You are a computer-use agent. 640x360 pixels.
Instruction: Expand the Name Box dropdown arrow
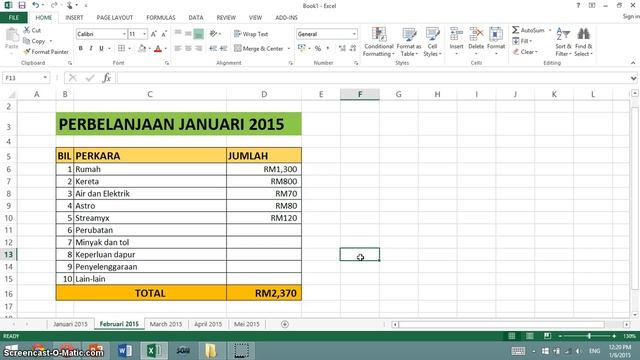[x=45, y=78]
